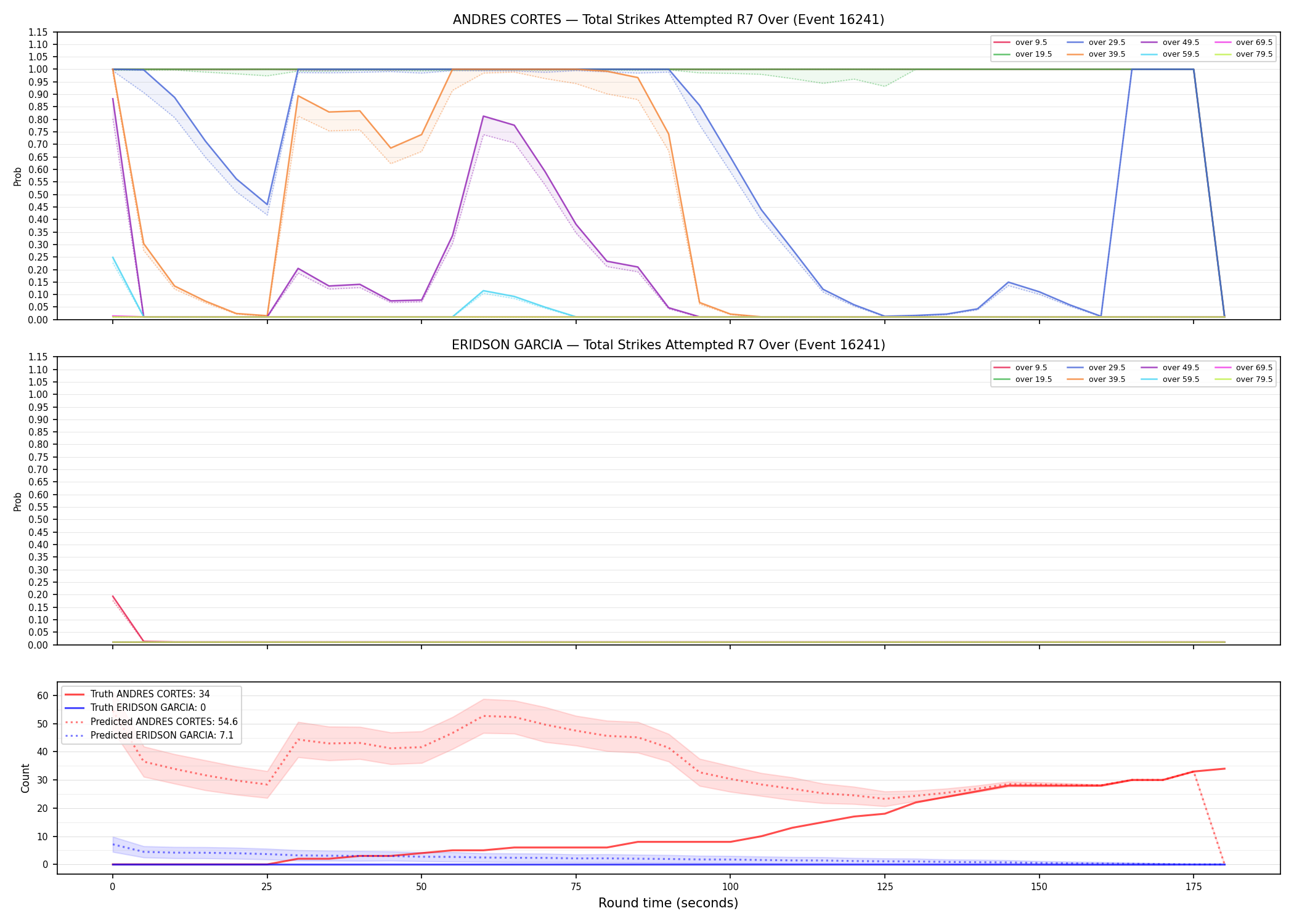Click 'Predicted ANDRES CORTES: 54.6' legend text

164,722
